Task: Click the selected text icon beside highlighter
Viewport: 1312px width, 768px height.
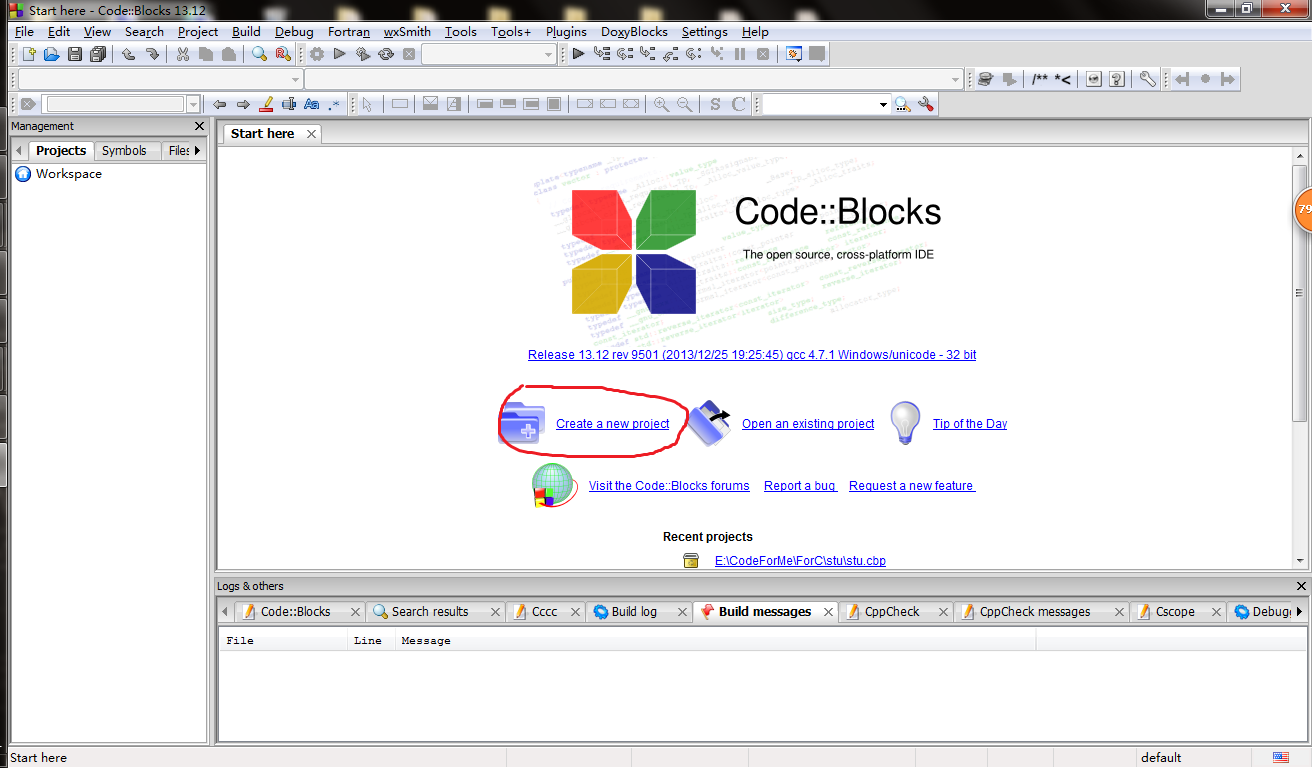Action: click(289, 104)
